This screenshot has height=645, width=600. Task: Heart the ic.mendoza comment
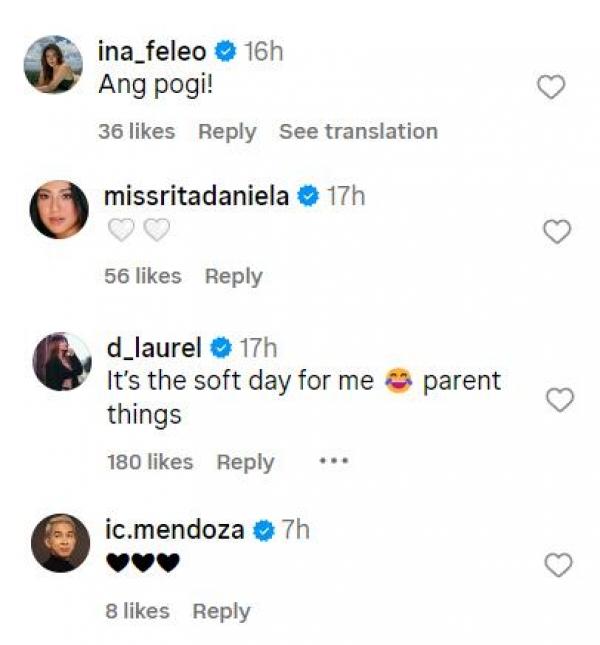click(x=557, y=566)
